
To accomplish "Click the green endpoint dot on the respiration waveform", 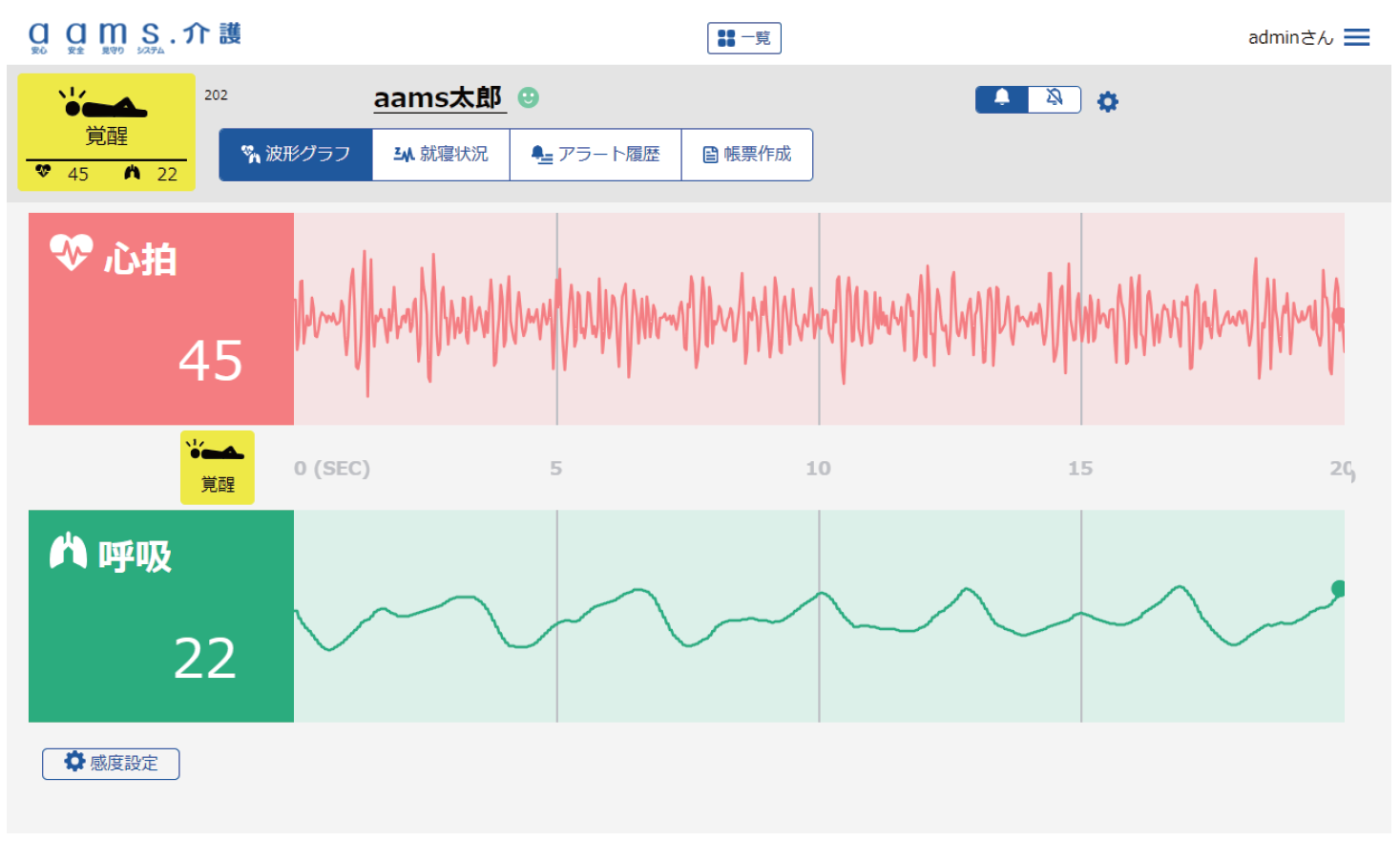I will click(x=1338, y=588).
